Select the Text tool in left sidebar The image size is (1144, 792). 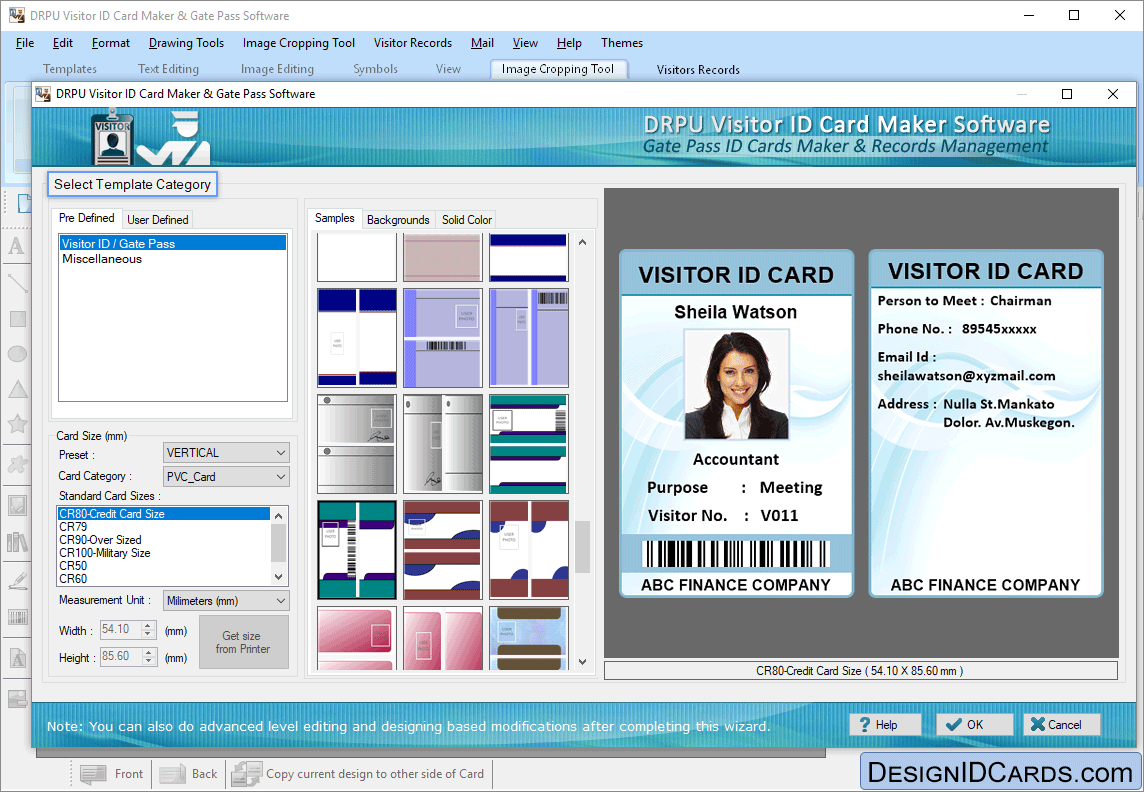click(16, 246)
